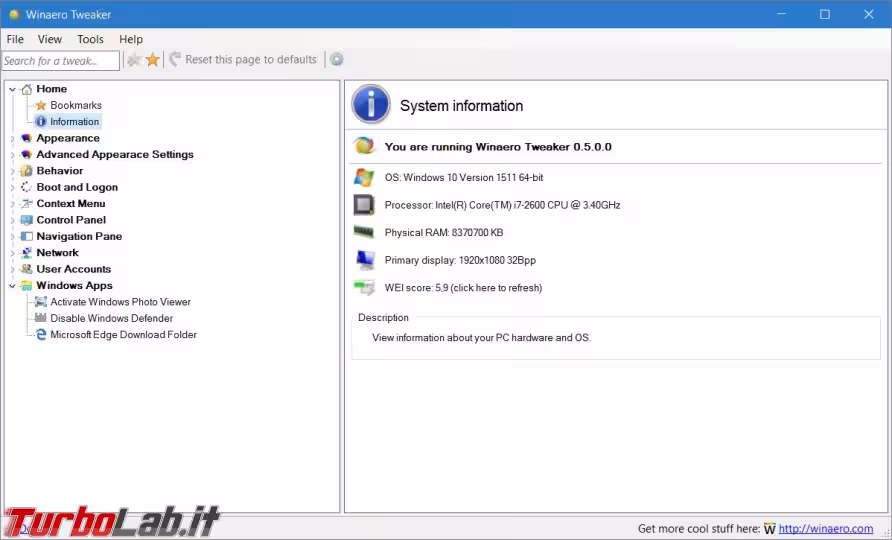
Task: Open the File menu
Action: (15, 39)
